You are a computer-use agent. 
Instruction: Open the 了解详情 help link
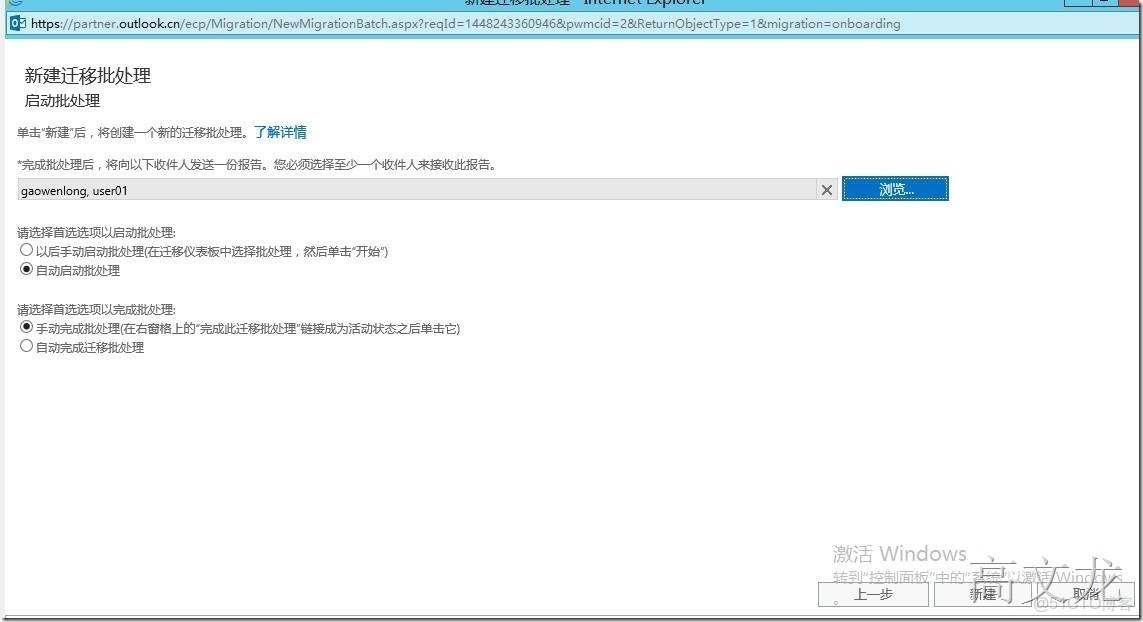(x=281, y=131)
